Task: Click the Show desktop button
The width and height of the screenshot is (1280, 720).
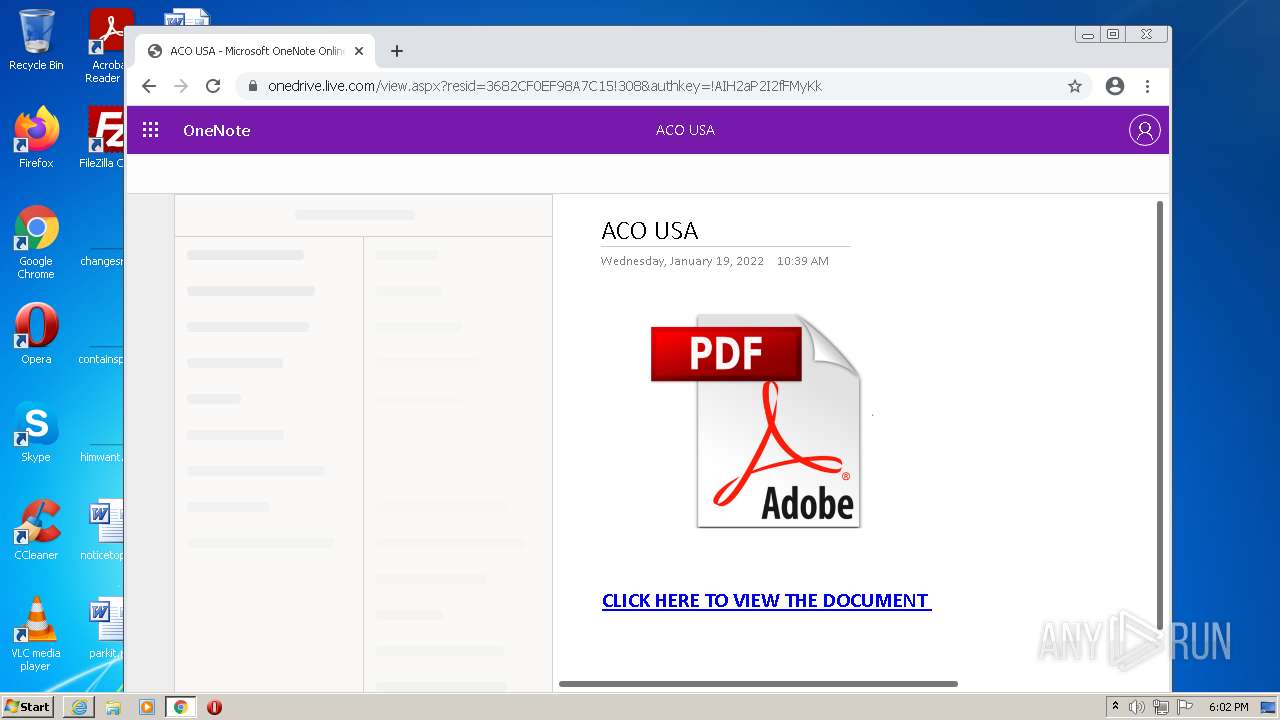Action: pyautogui.click(x=1268, y=707)
